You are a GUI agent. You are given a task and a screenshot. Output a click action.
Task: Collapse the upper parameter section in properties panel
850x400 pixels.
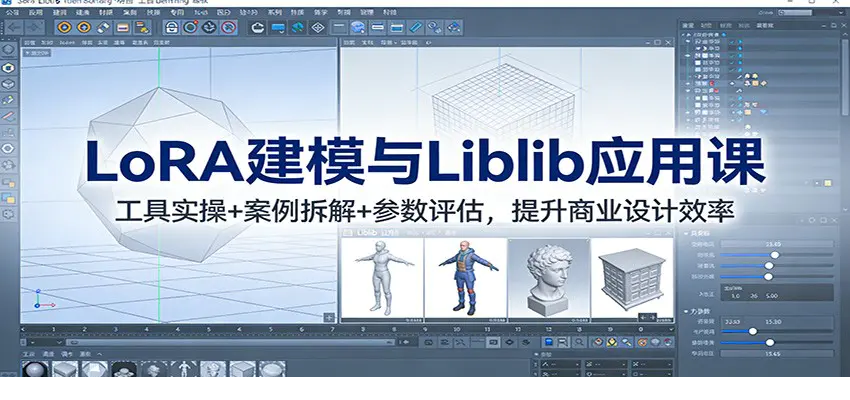[687, 234]
